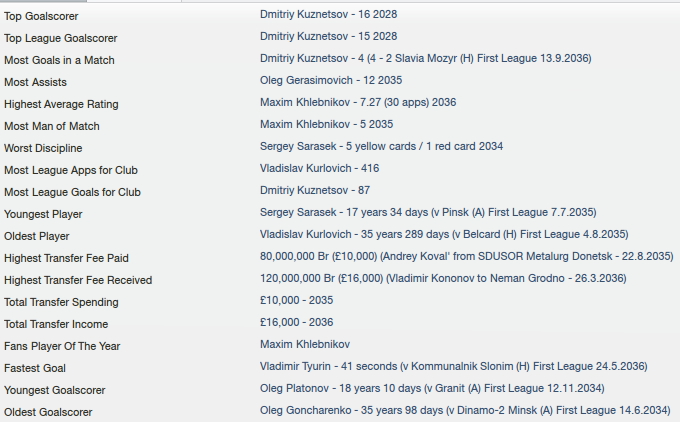Viewport: 680px width, 422px height.
Task: Click Dmitriy Kuznetsov in Most League Goals row
Action: [x=304, y=190]
